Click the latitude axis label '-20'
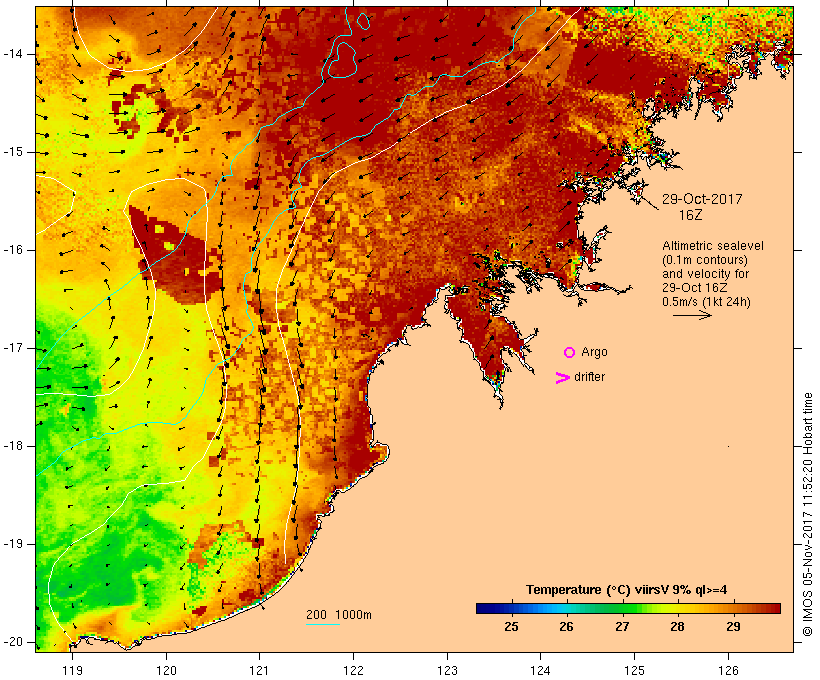820x680 pixels. point(13,642)
